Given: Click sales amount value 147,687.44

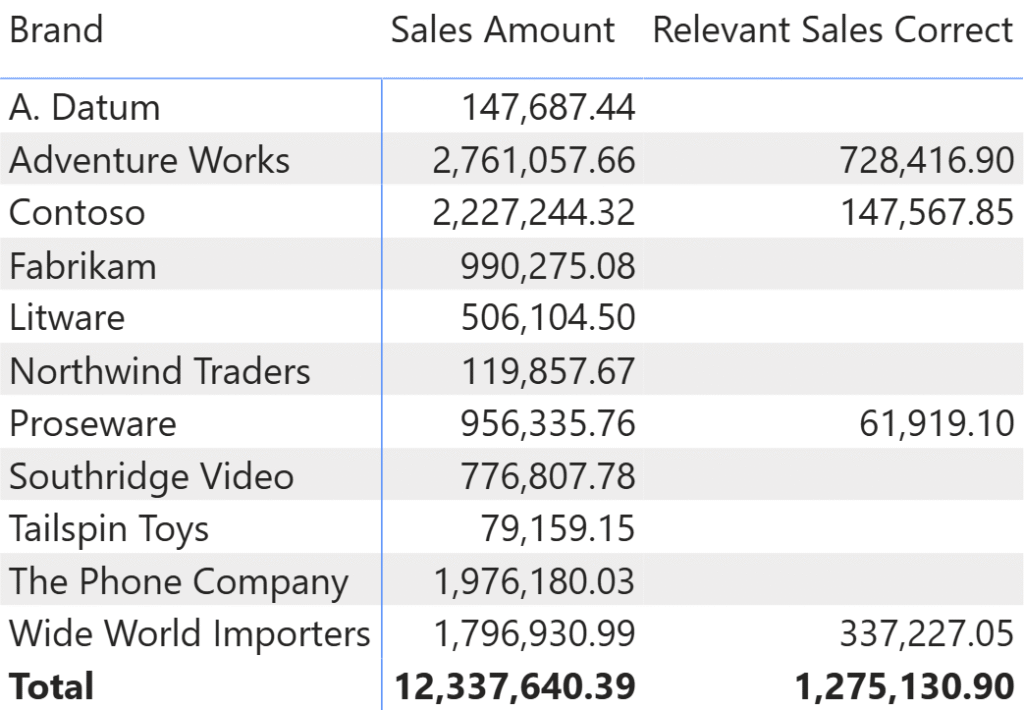Looking at the screenshot, I should point(548,108).
